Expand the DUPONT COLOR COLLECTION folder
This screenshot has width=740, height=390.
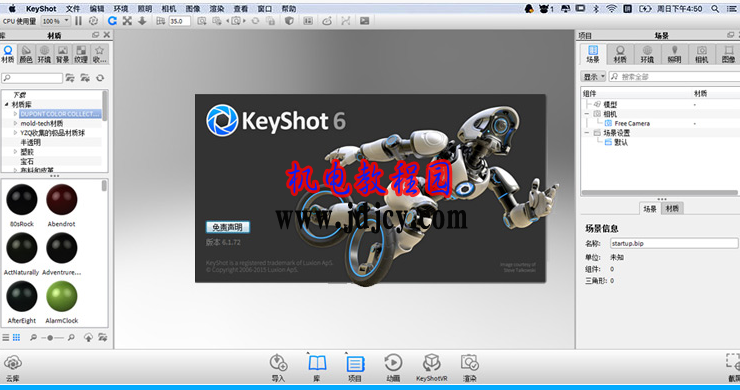(x=15, y=114)
